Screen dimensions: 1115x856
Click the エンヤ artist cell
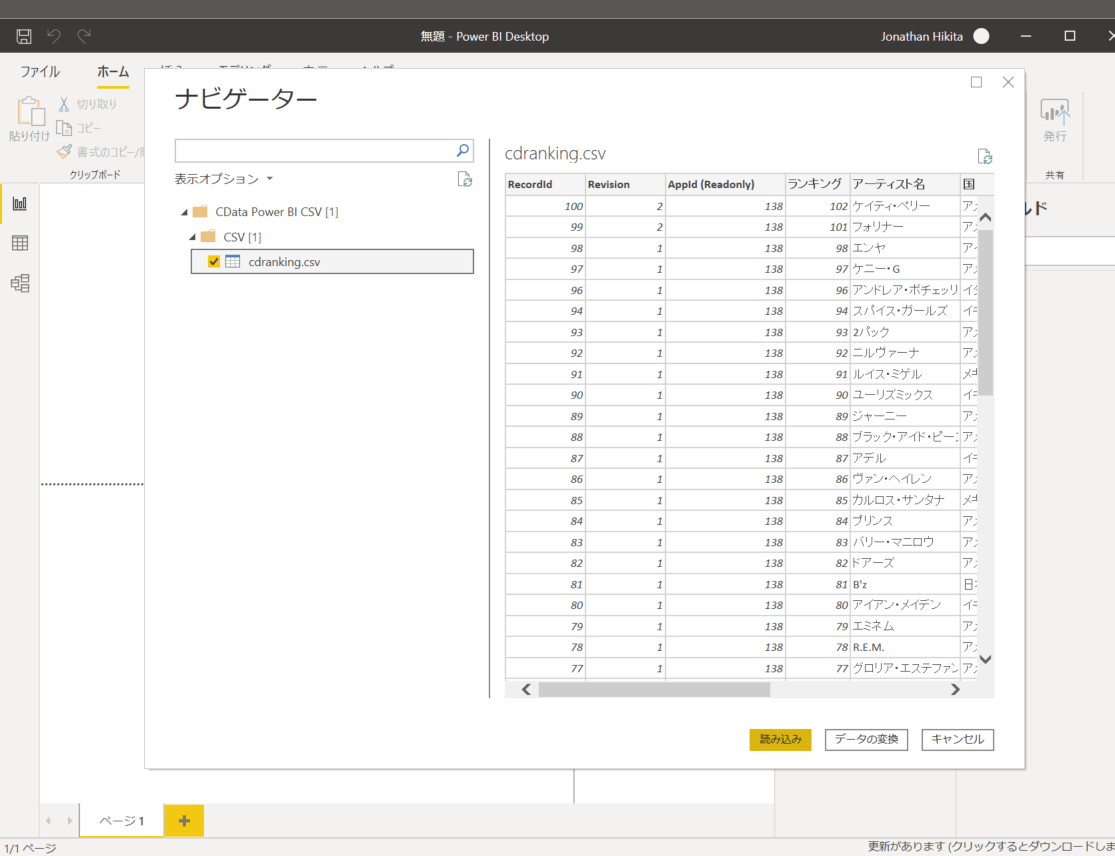[x=905, y=248]
